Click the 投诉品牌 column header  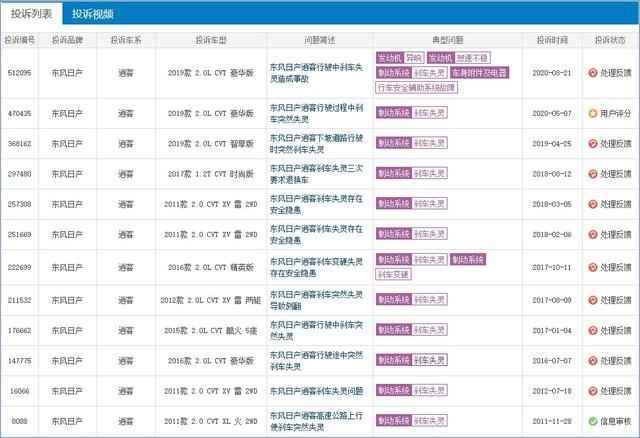coord(67,40)
